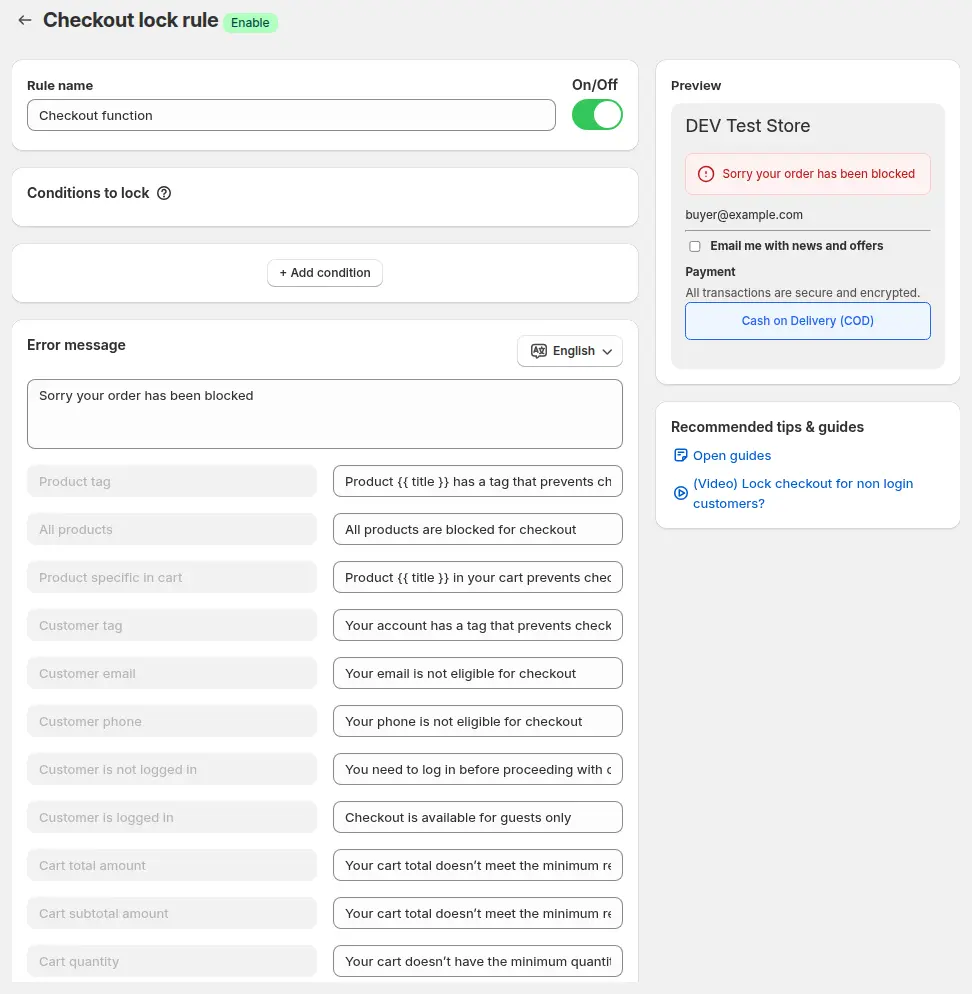
Task: Edit the Product tag error message field
Action: pos(478,482)
